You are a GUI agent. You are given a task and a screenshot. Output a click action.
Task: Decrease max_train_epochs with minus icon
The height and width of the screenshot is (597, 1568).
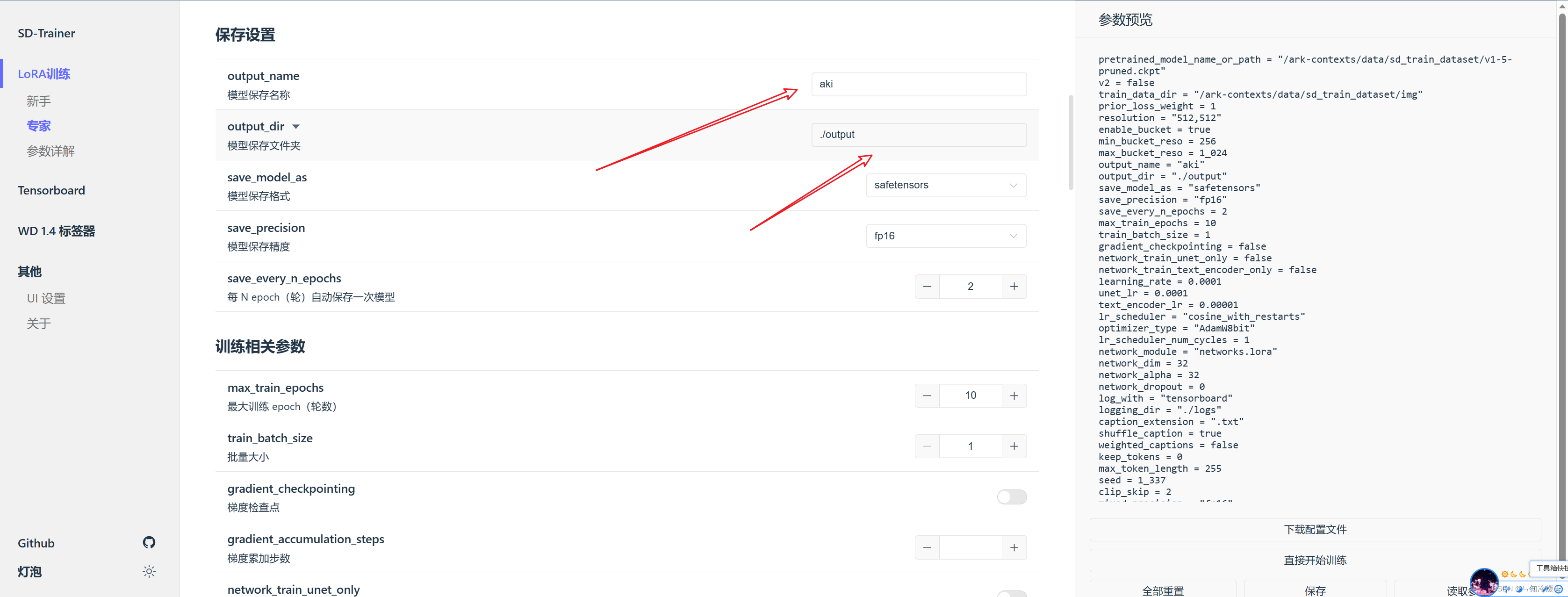pos(927,396)
